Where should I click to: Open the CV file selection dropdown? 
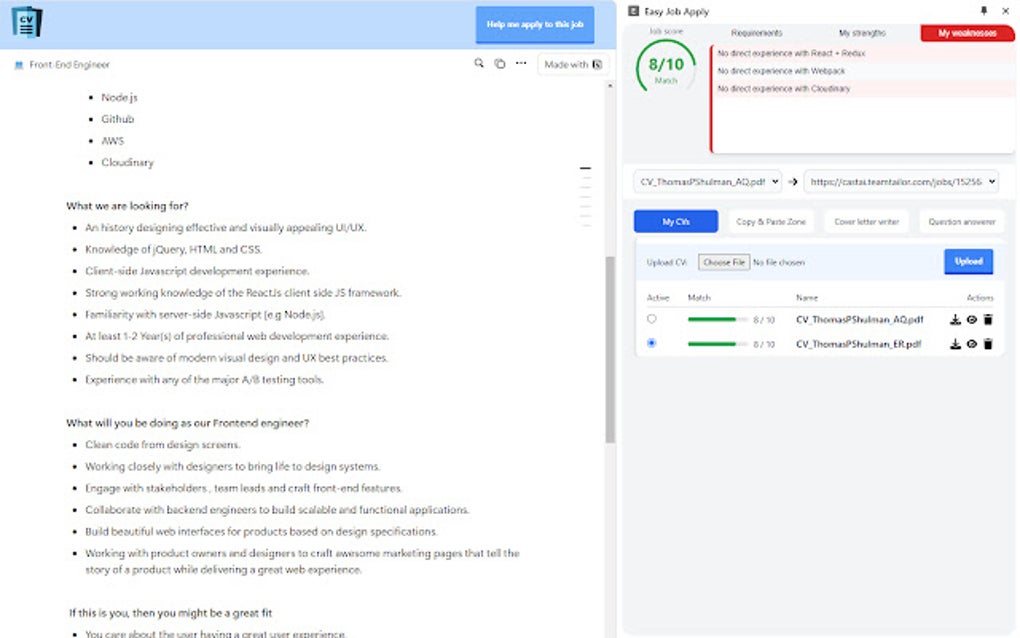(x=710, y=182)
